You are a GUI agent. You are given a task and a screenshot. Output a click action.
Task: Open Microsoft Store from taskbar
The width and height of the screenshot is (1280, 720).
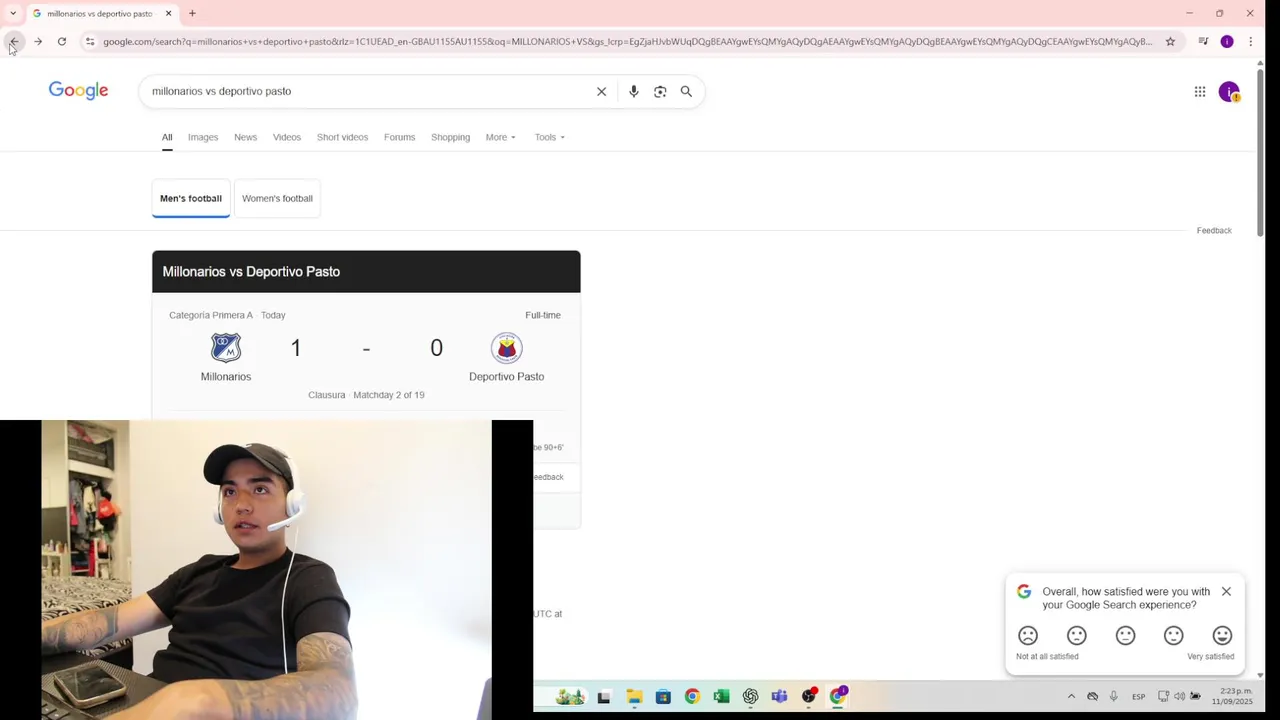tap(663, 697)
